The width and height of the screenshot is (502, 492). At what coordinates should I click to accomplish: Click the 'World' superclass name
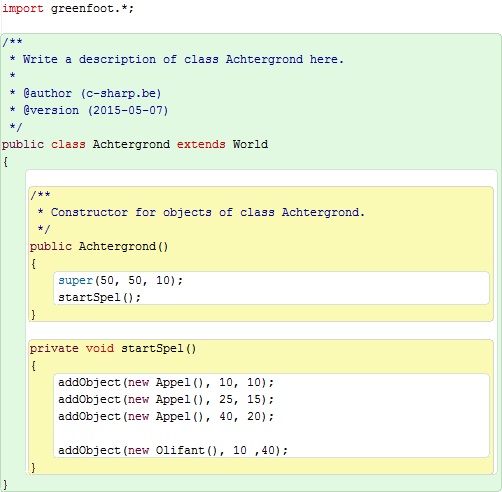pos(250,144)
